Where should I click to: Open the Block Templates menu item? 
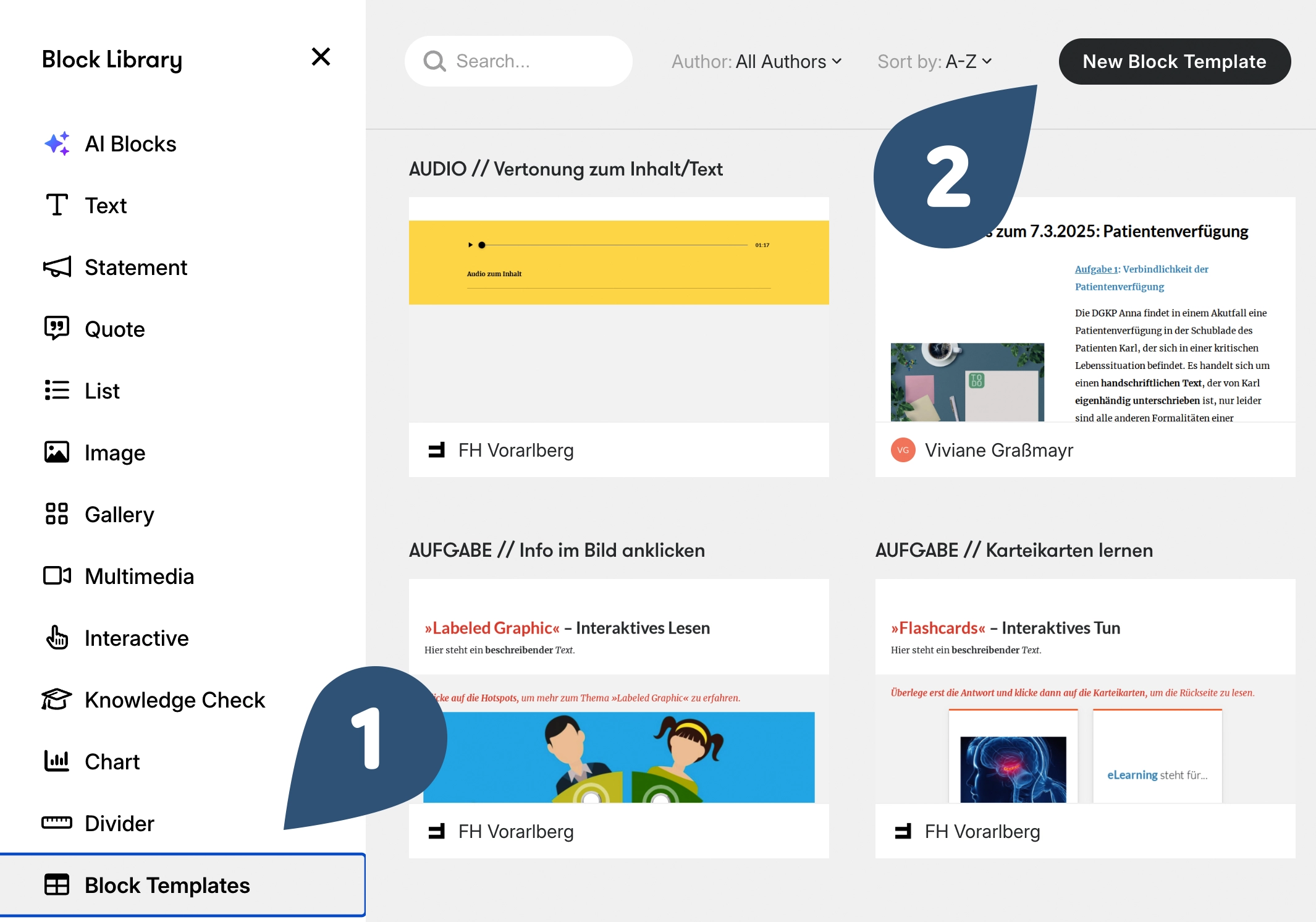[x=167, y=885]
